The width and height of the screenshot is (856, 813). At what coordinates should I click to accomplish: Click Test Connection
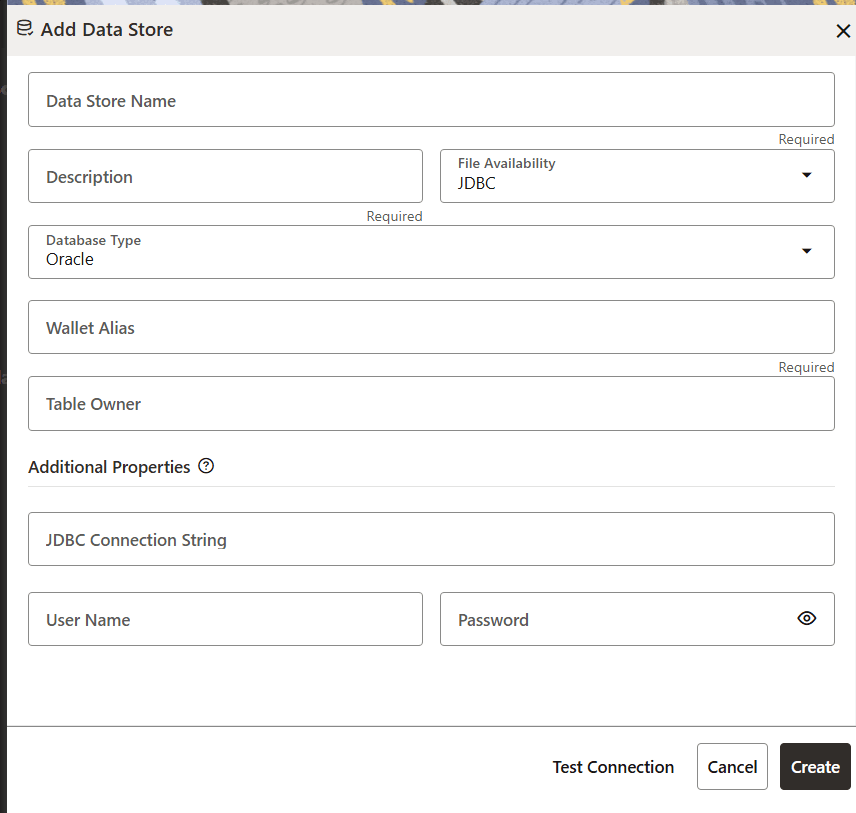point(613,767)
